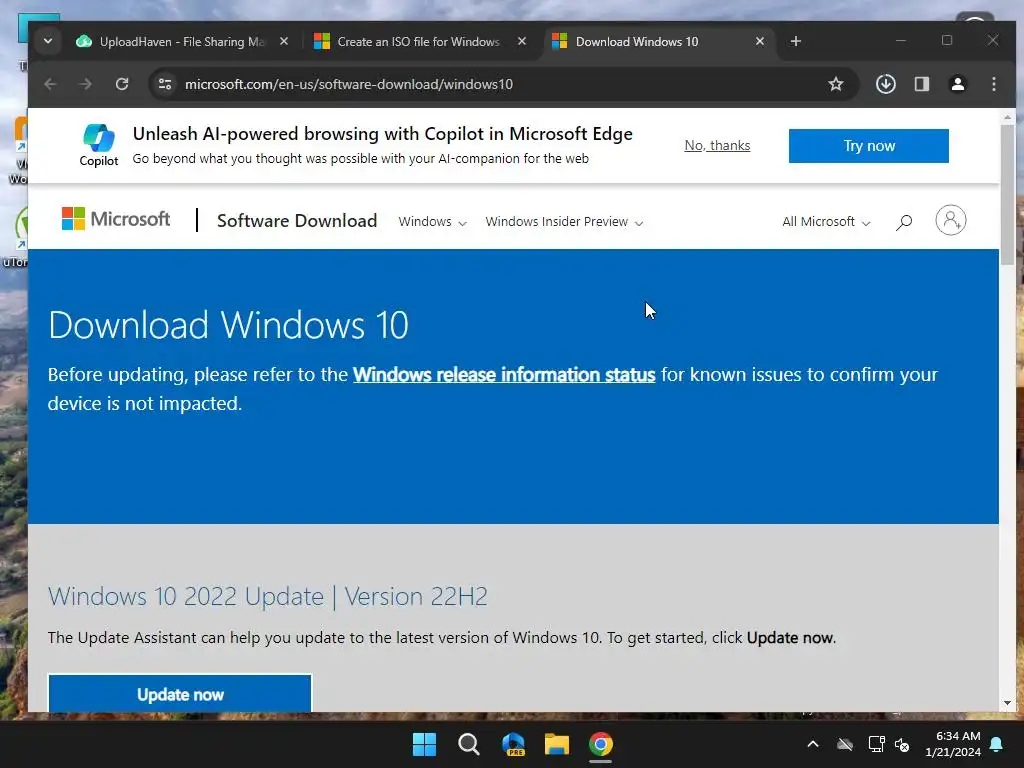Viewport: 1024px width, 768px height.
Task: Open new tab with plus button
Action: point(795,42)
